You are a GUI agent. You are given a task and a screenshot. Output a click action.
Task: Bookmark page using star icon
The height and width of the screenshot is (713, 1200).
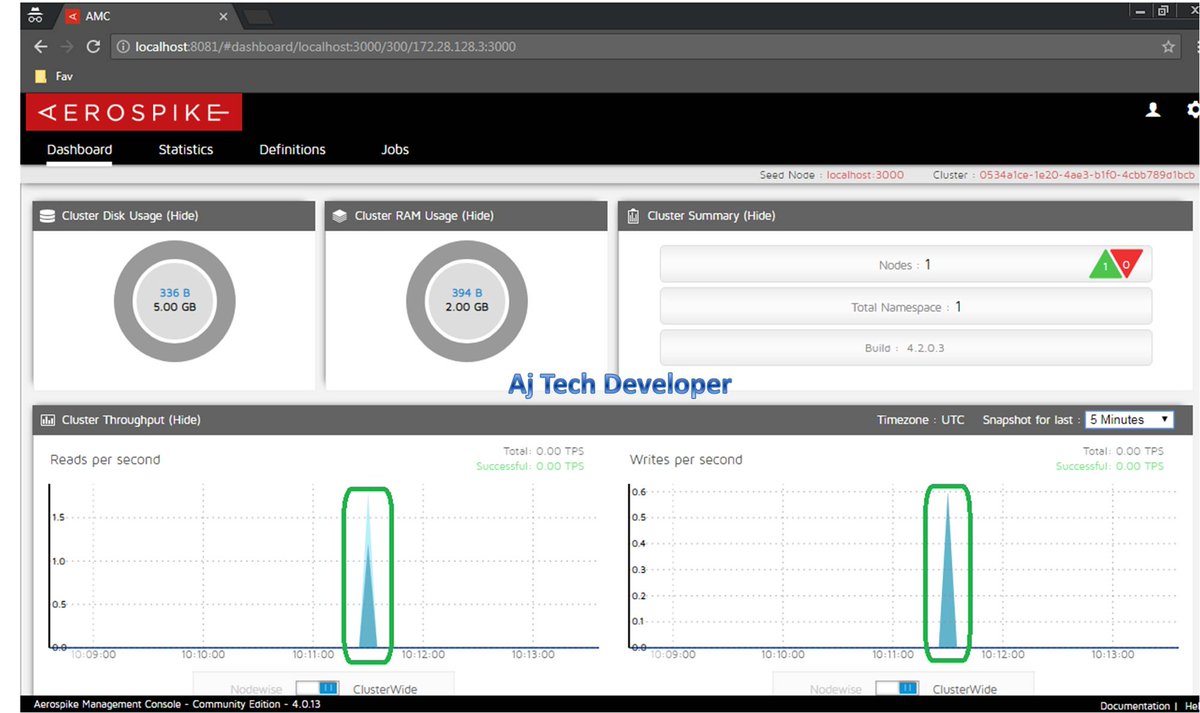tap(1168, 47)
